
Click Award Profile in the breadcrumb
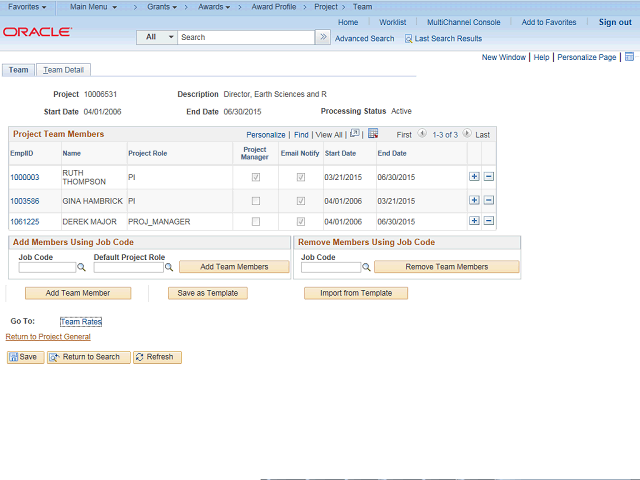(x=273, y=7)
